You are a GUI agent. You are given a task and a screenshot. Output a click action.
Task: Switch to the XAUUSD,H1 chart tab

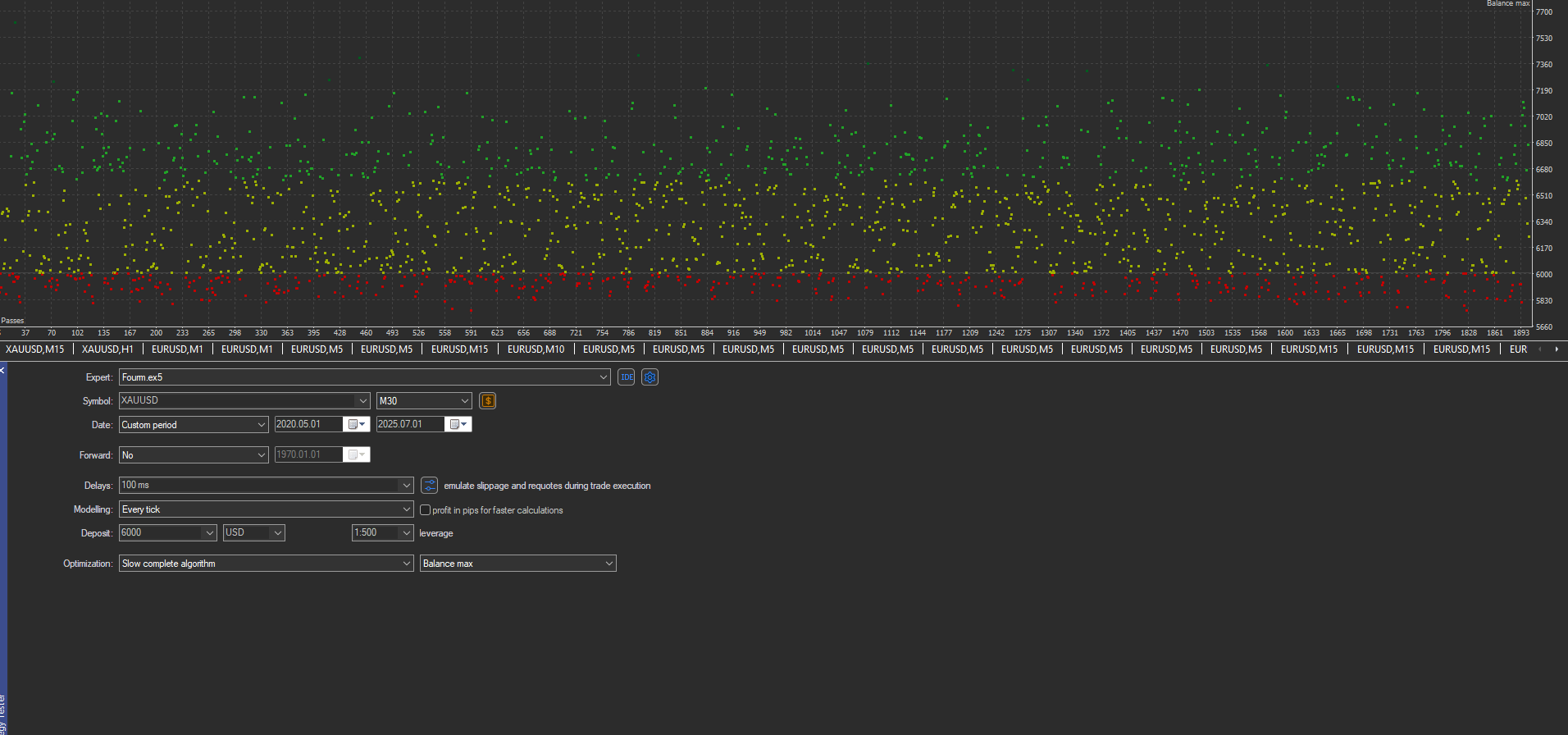107,349
